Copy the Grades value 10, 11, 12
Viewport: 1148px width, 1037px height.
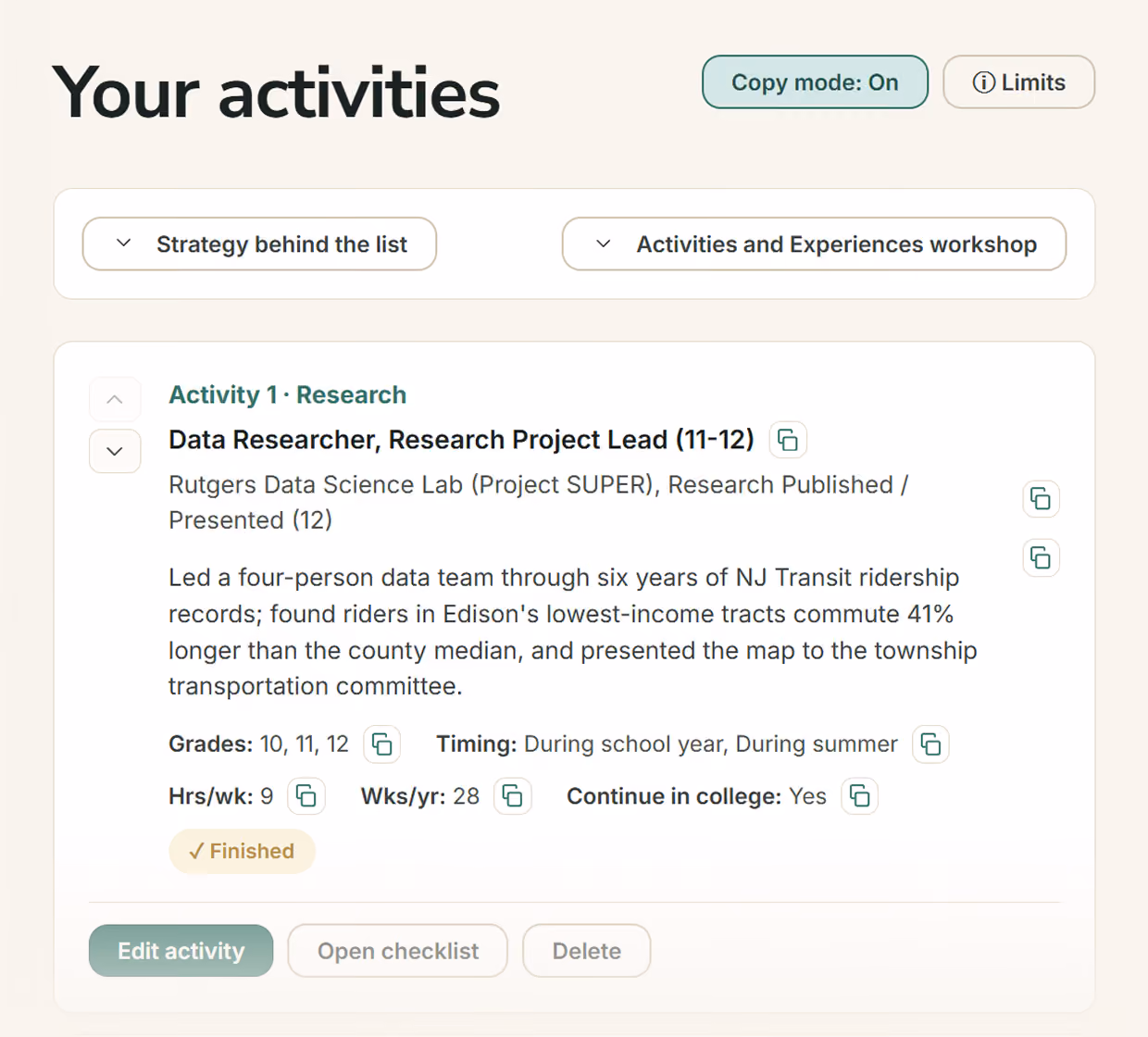click(381, 744)
